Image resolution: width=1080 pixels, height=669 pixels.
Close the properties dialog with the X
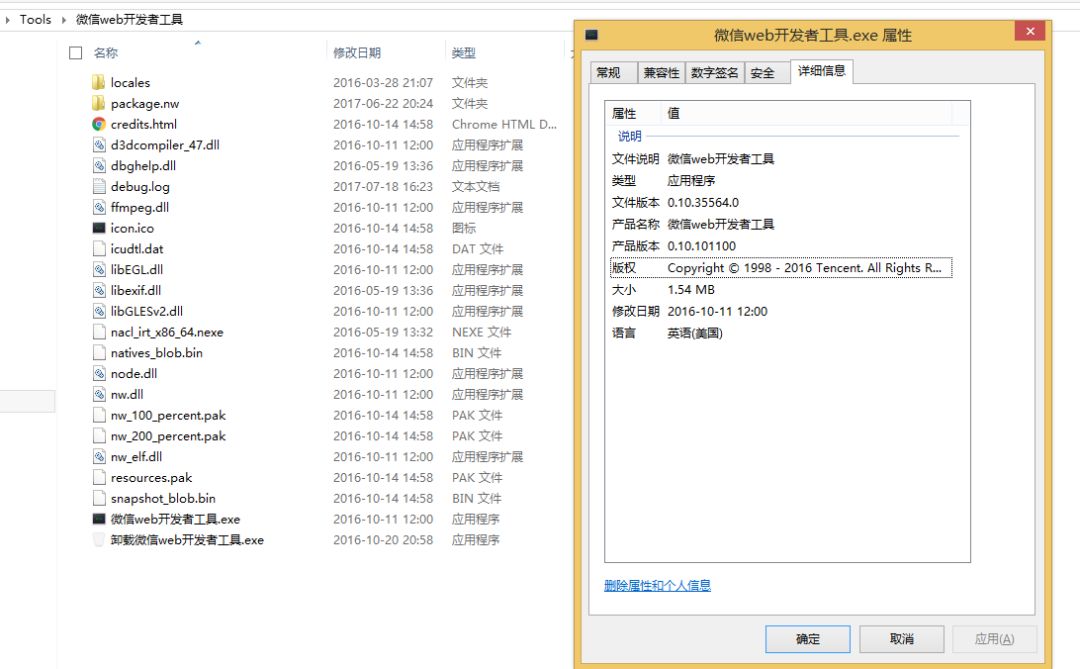point(1030,32)
